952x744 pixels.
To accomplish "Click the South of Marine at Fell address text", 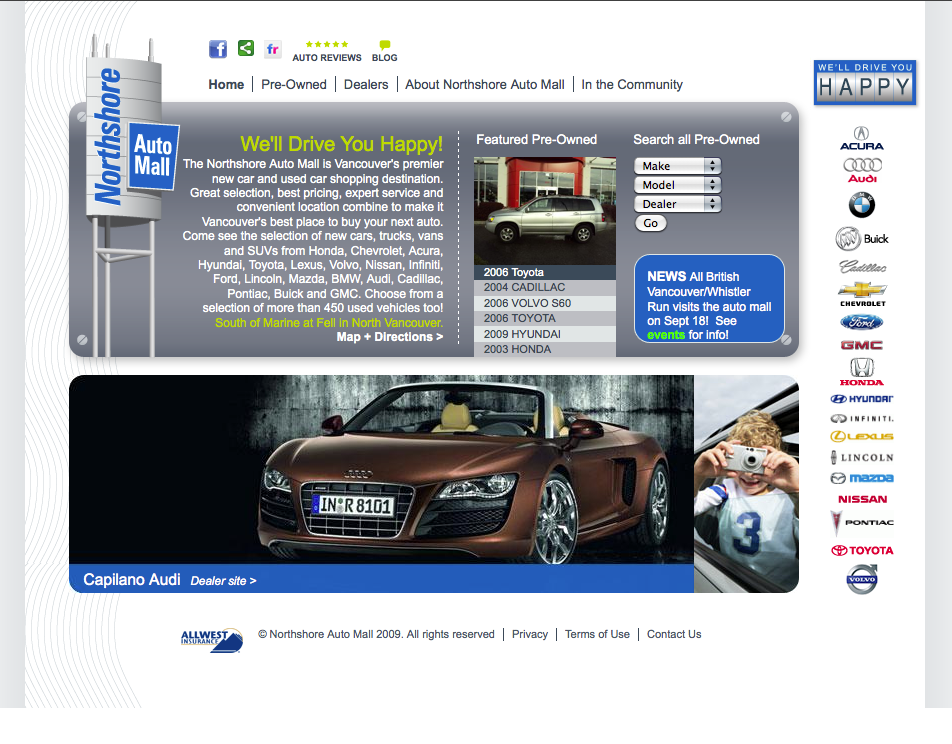I will click(x=328, y=323).
